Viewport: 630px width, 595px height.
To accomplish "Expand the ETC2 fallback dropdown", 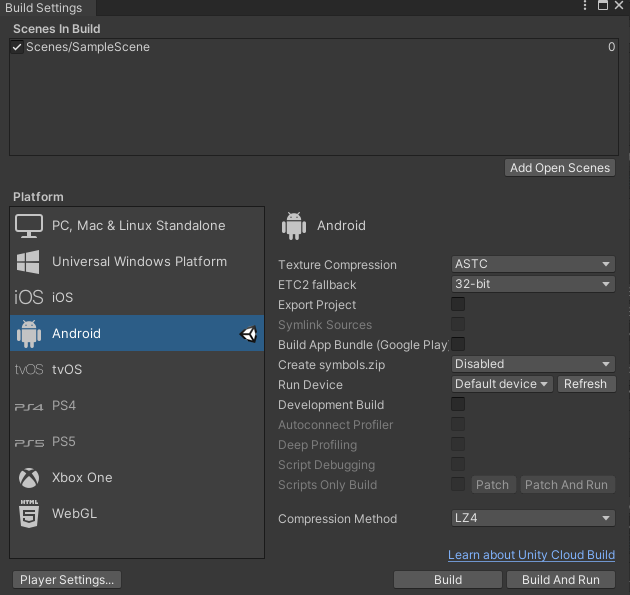I will [533, 285].
